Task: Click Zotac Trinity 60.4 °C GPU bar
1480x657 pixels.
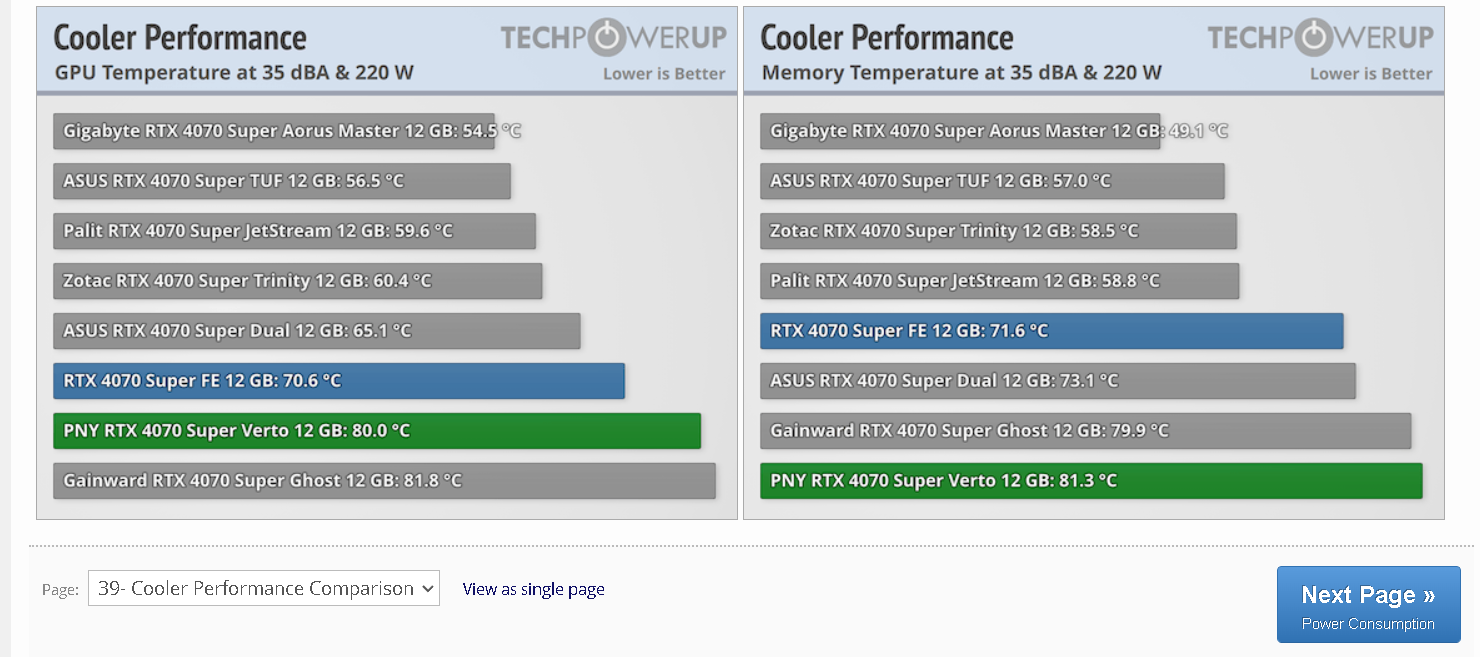Action: [298, 281]
